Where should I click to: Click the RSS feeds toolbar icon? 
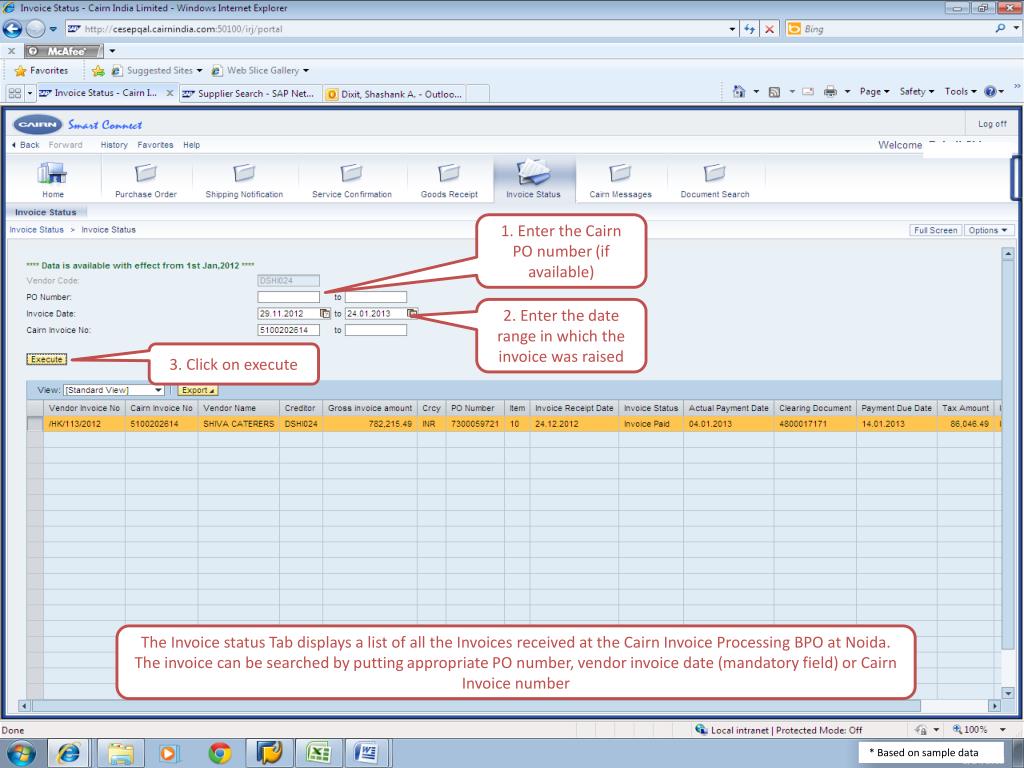point(775,92)
